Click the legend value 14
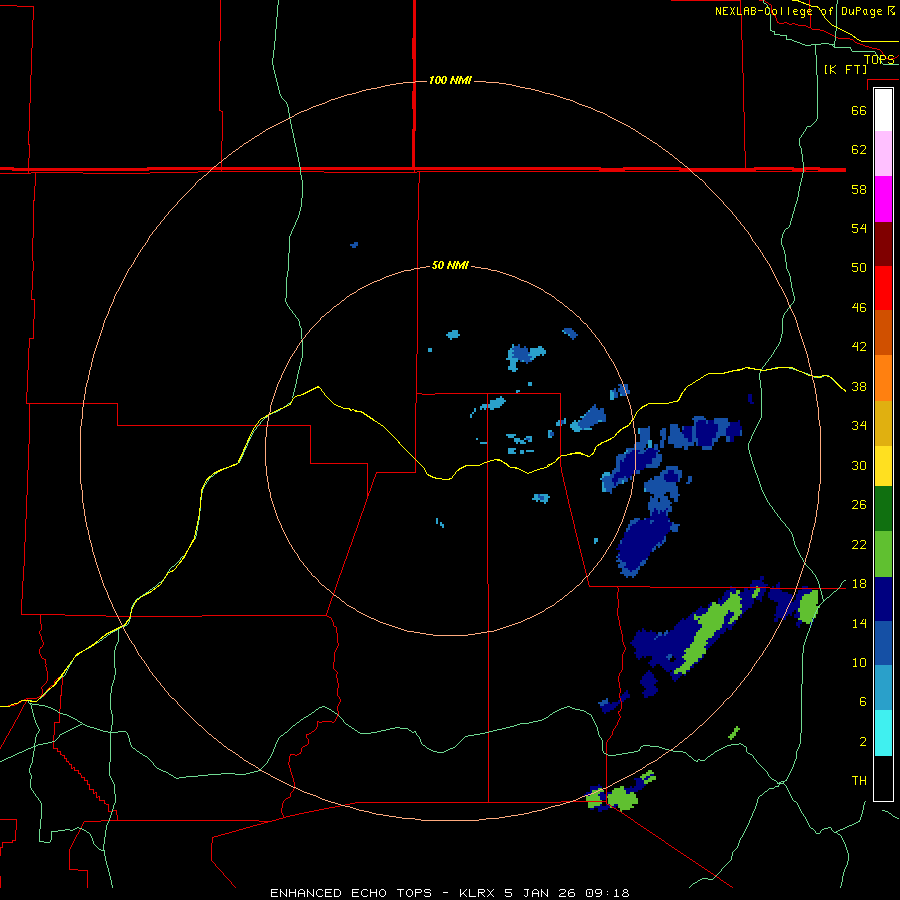The height and width of the screenshot is (900, 900). coord(859,623)
